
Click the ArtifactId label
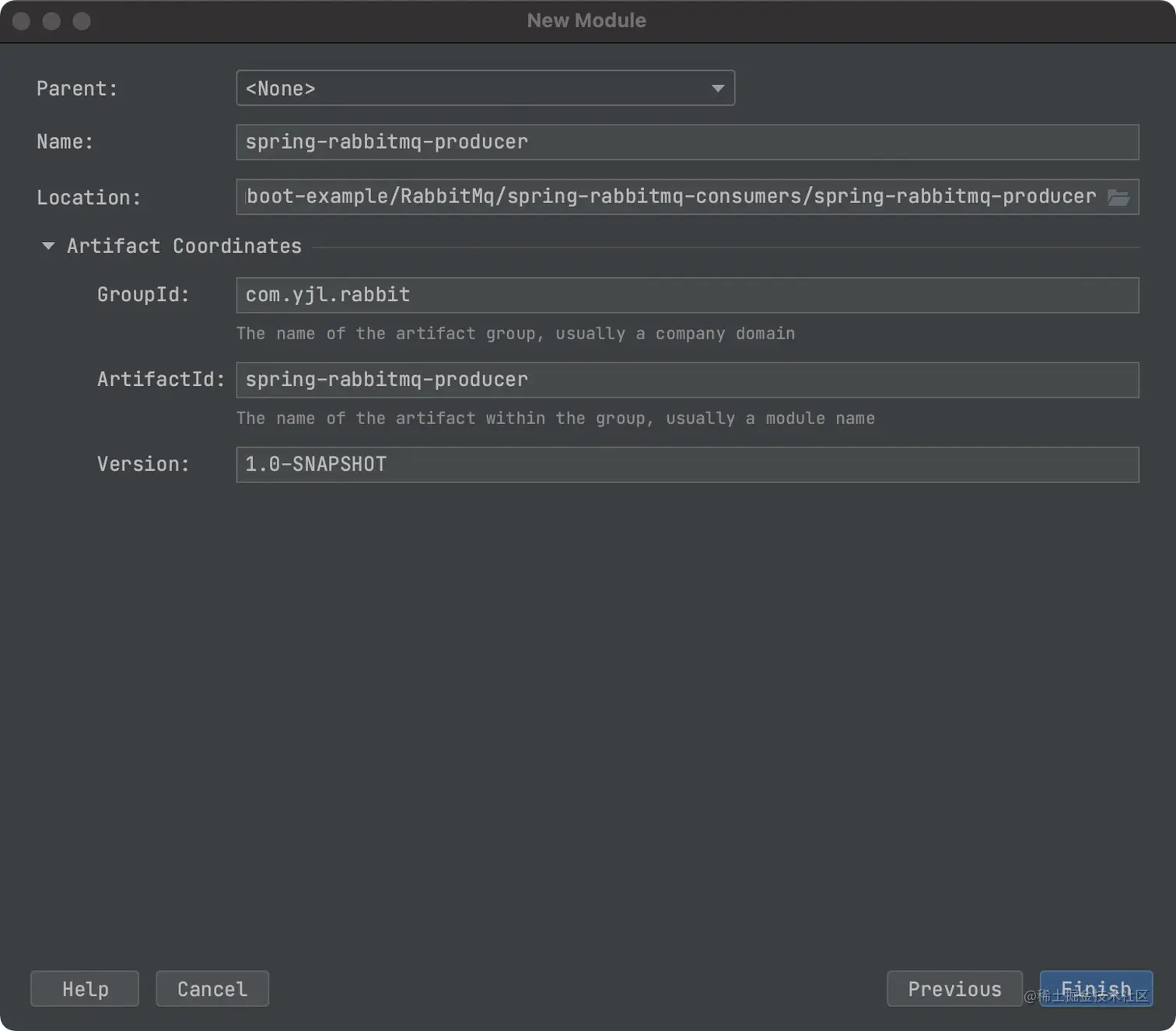click(160, 380)
